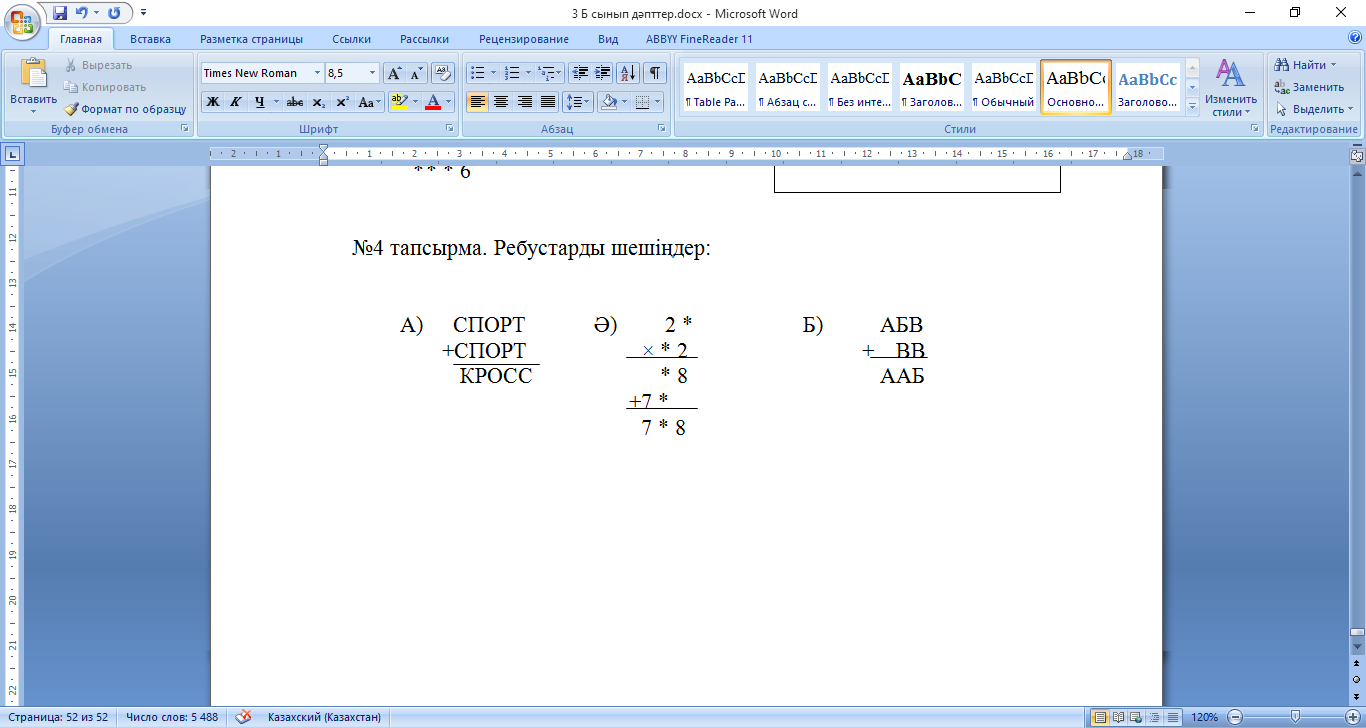Increase the paragraph indent
The image size is (1366, 728).
[603, 73]
